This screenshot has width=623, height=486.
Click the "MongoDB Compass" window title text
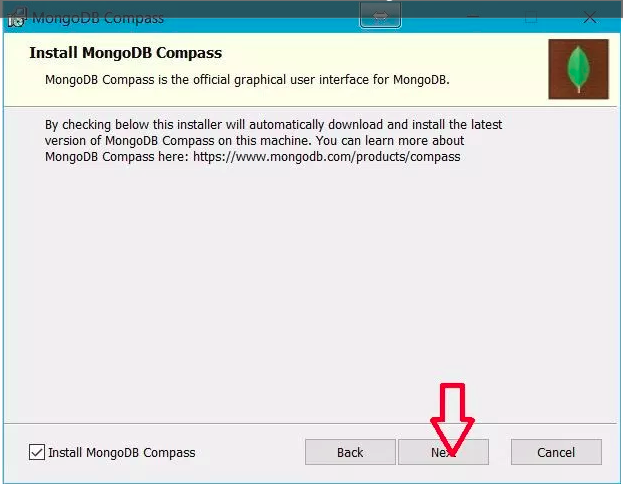(x=98, y=18)
